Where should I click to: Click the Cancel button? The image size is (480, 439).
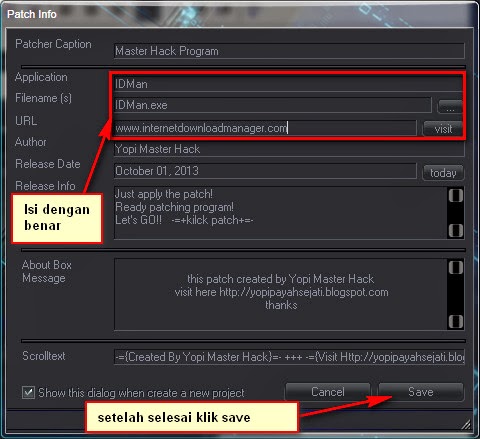tap(328, 392)
